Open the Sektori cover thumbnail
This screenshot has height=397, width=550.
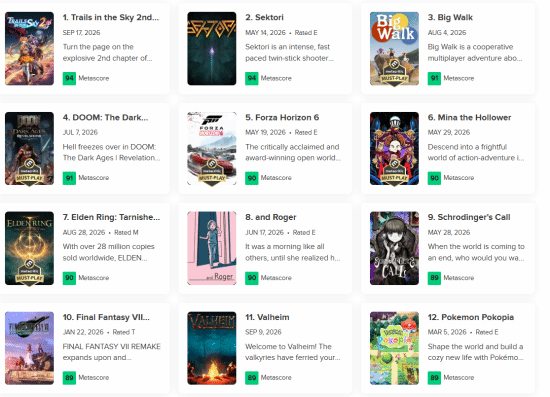pos(212,48)
